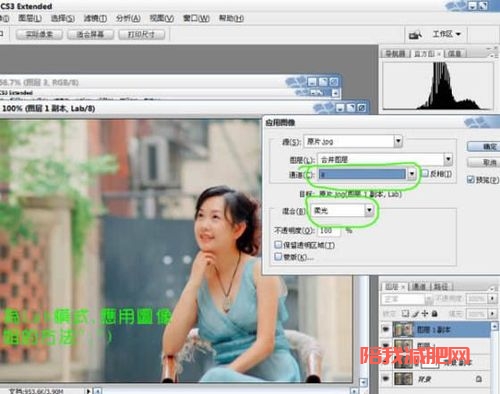Check the Preserve Transparency checkbox
Screen dimensions: 500x394
coord(278,245)
